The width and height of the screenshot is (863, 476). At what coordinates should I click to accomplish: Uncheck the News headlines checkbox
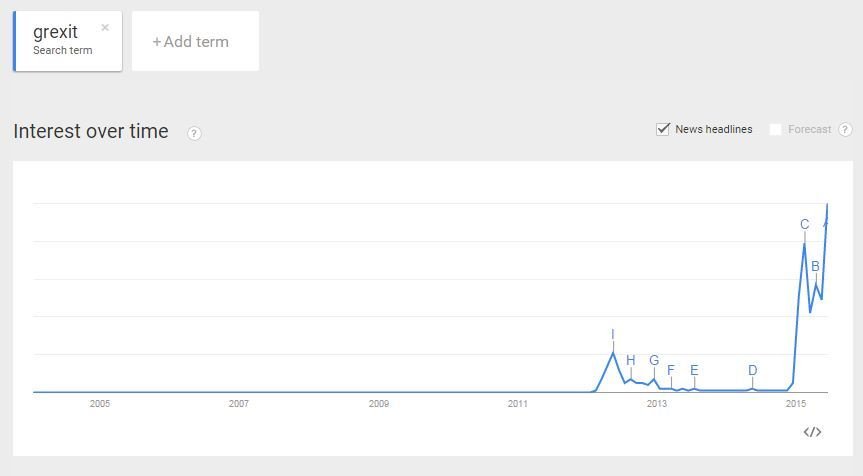point(663,129)
